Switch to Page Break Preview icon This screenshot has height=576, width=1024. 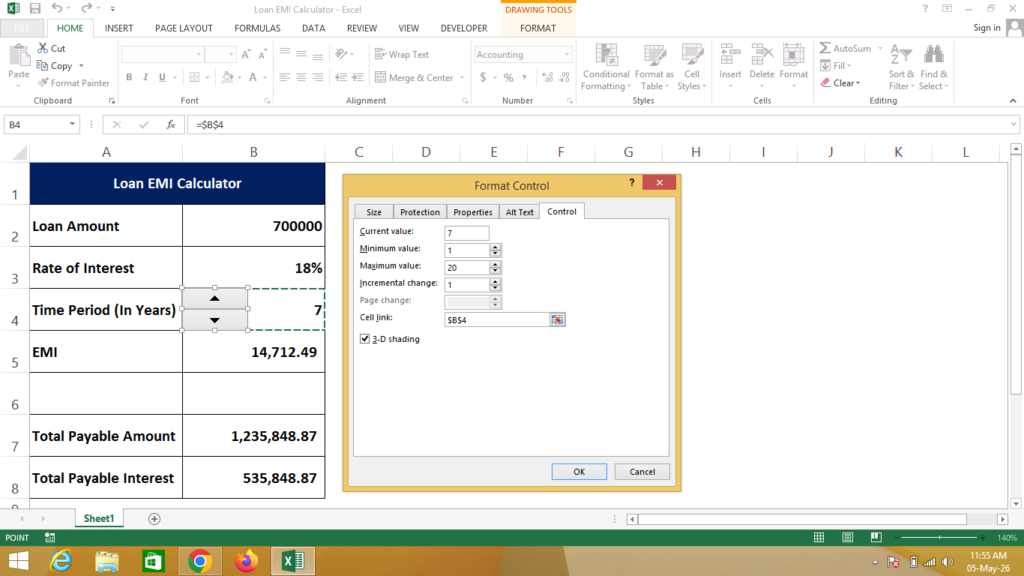tap(876, 537)
